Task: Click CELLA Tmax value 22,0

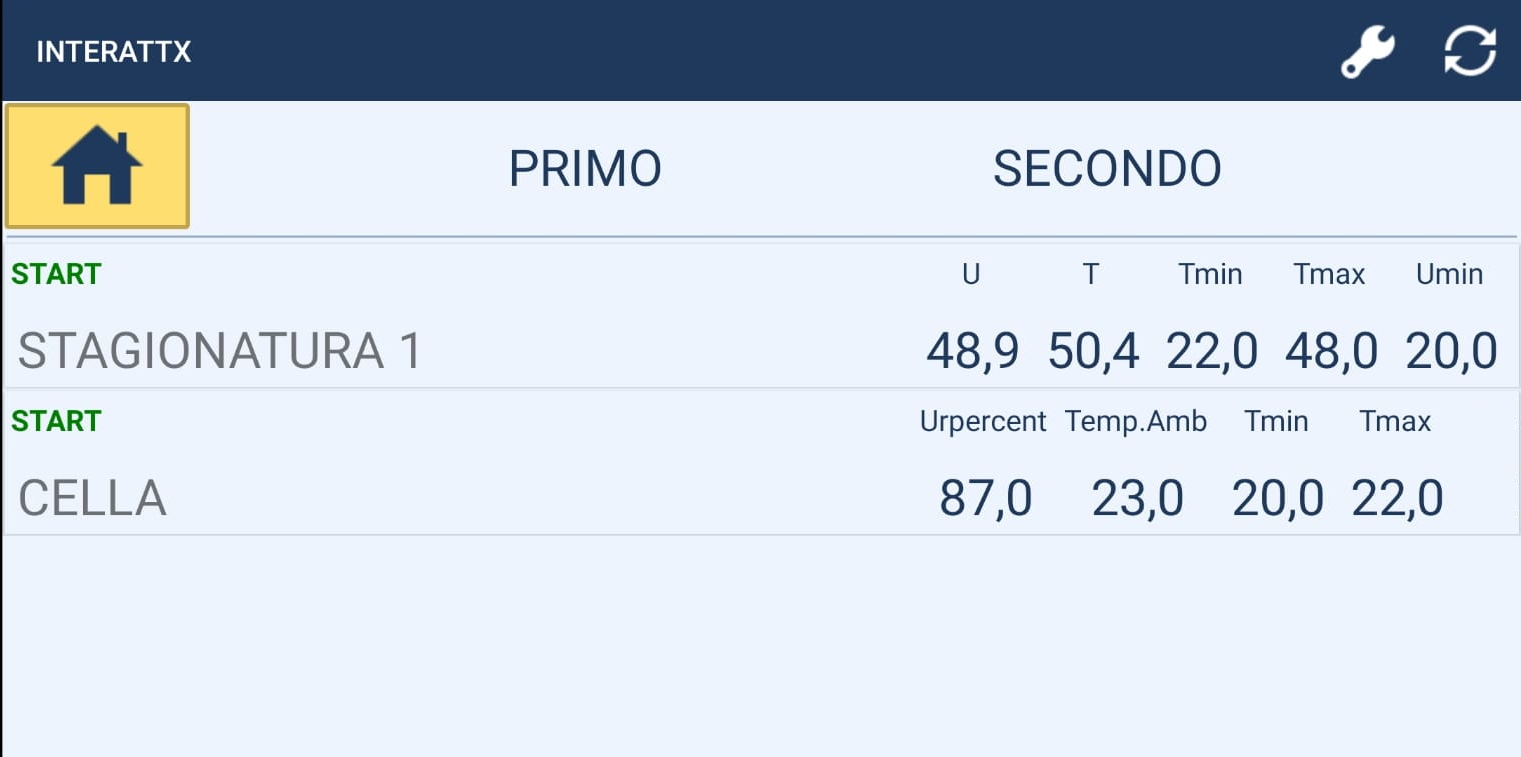Action: (1397, 498)
